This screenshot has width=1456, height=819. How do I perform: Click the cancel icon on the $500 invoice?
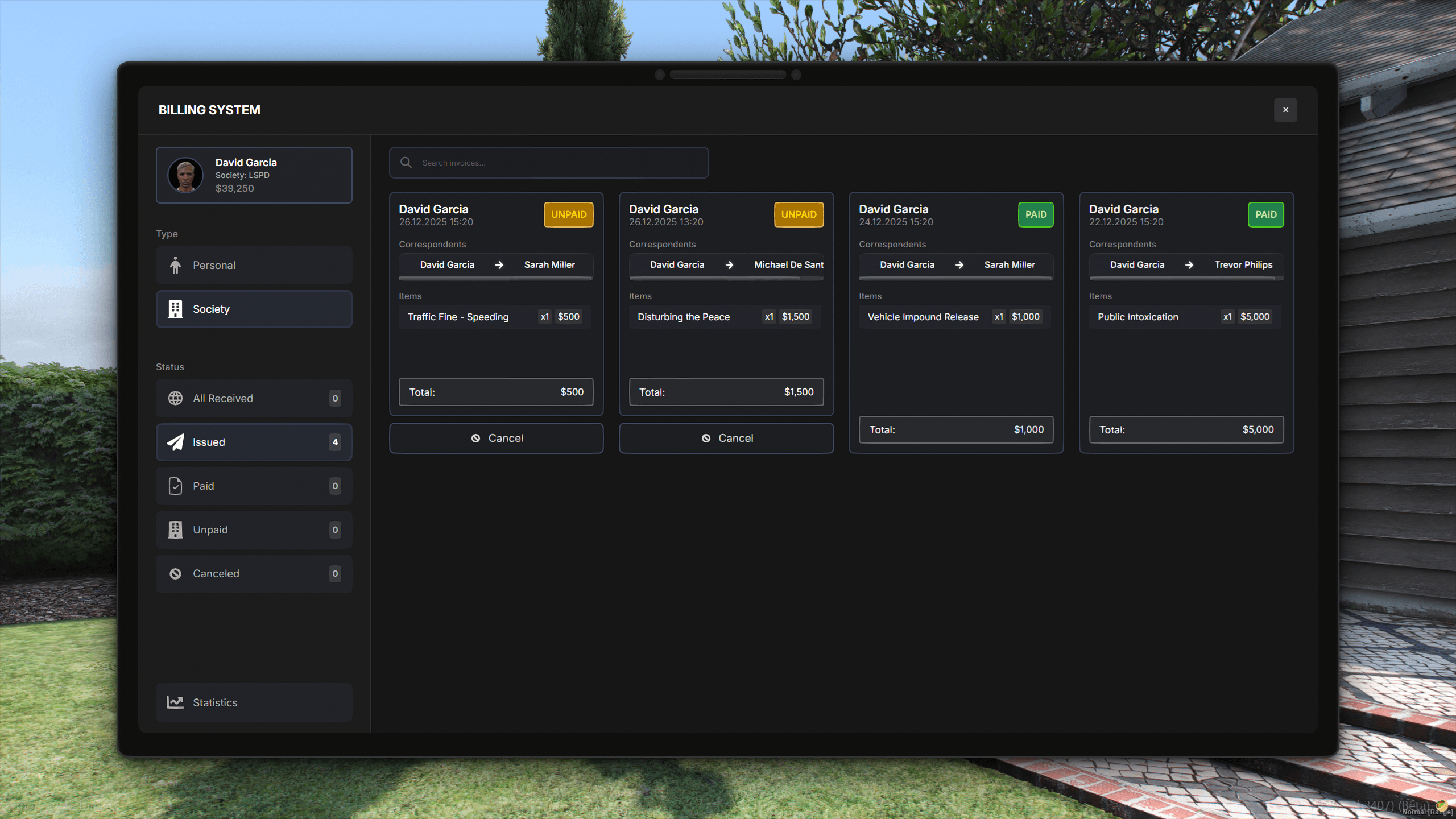pyautogui.click(x=475, y=438)
